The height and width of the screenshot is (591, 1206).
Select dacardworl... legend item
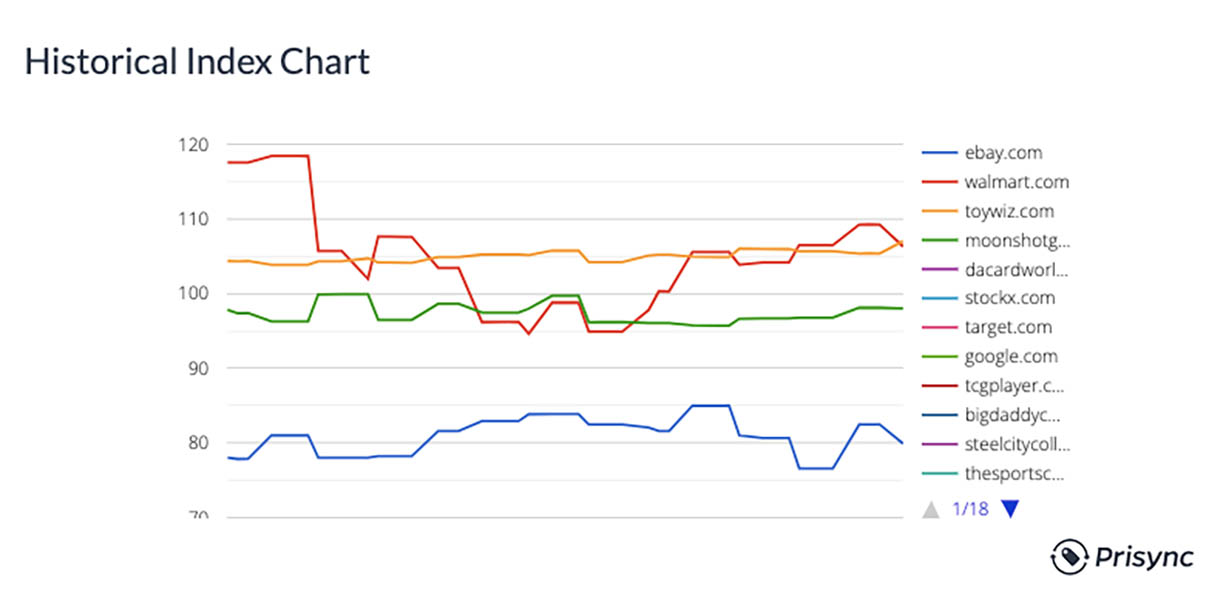point(1016,269)
